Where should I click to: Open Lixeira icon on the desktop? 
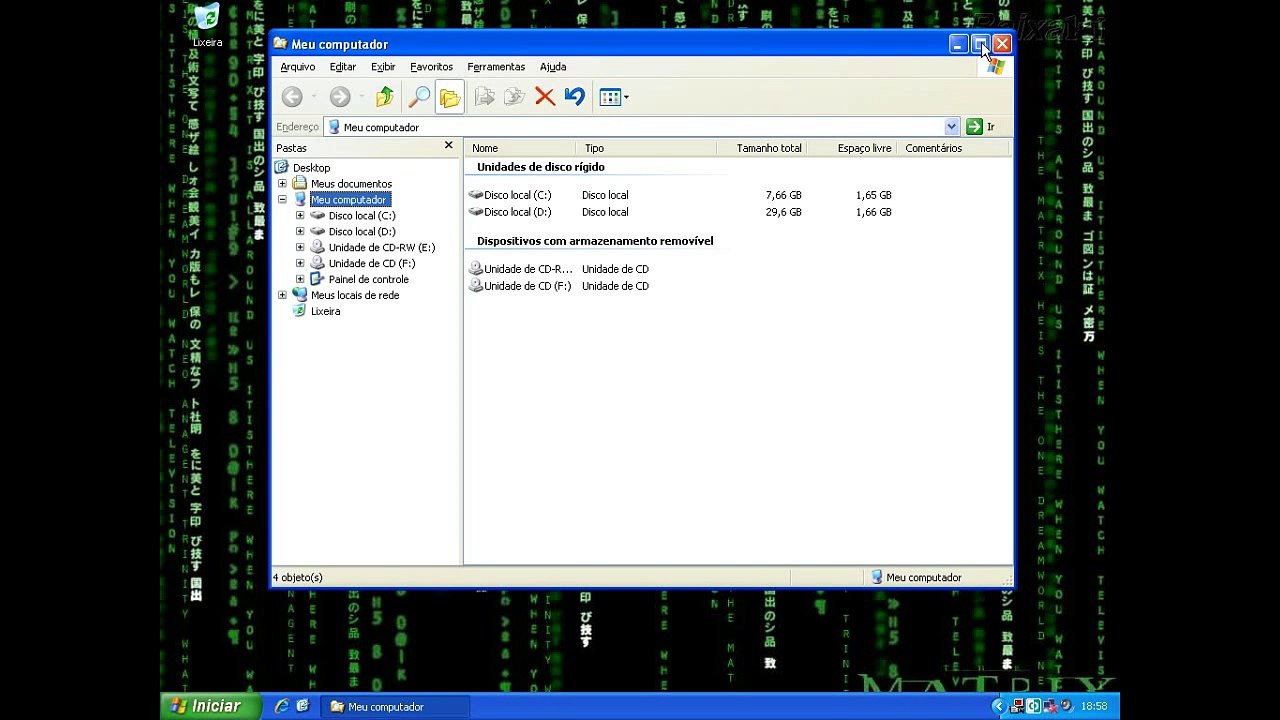tap(207, 25)
